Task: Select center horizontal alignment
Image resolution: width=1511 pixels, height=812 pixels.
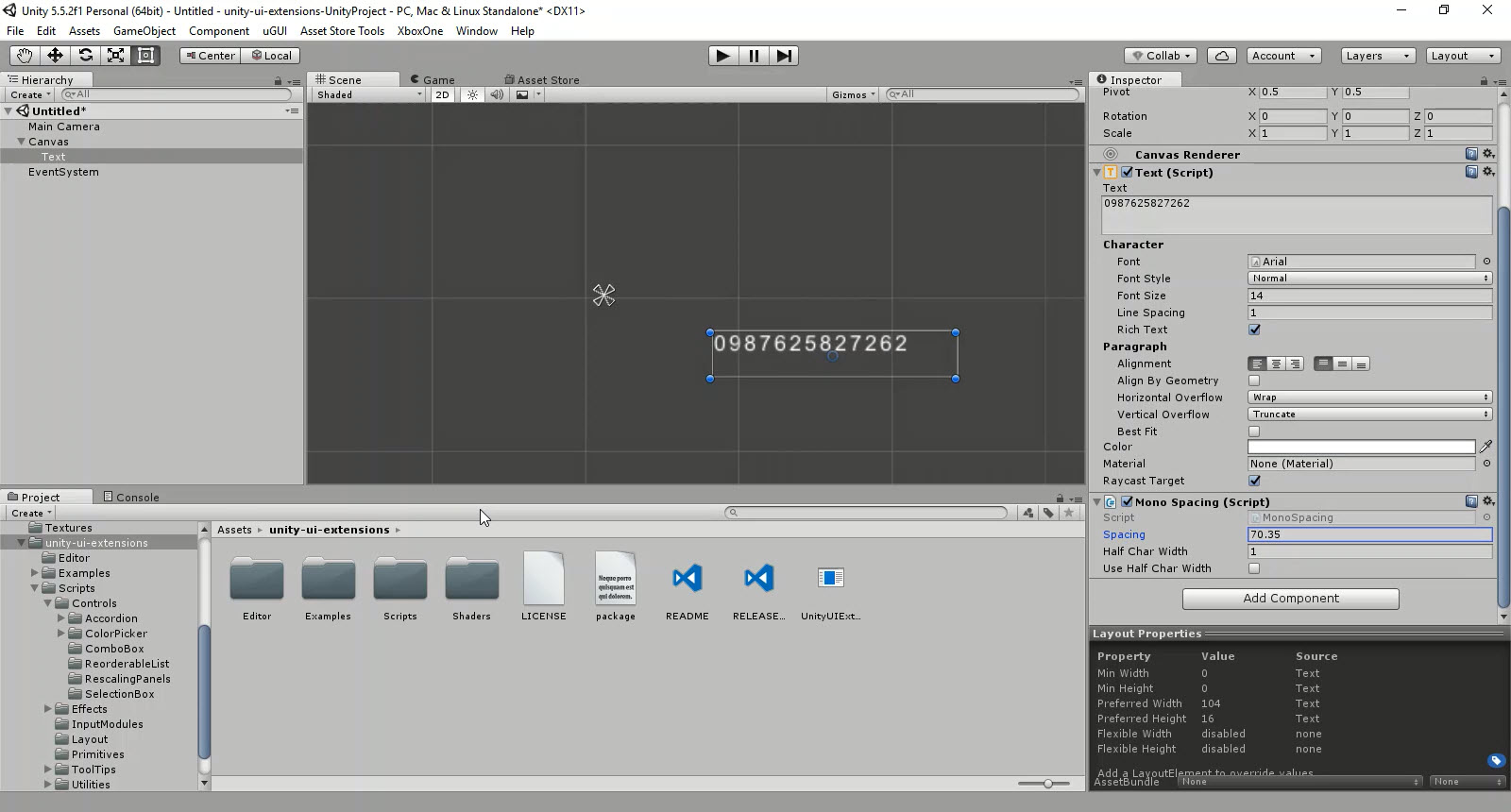Action: point(1276,364)
